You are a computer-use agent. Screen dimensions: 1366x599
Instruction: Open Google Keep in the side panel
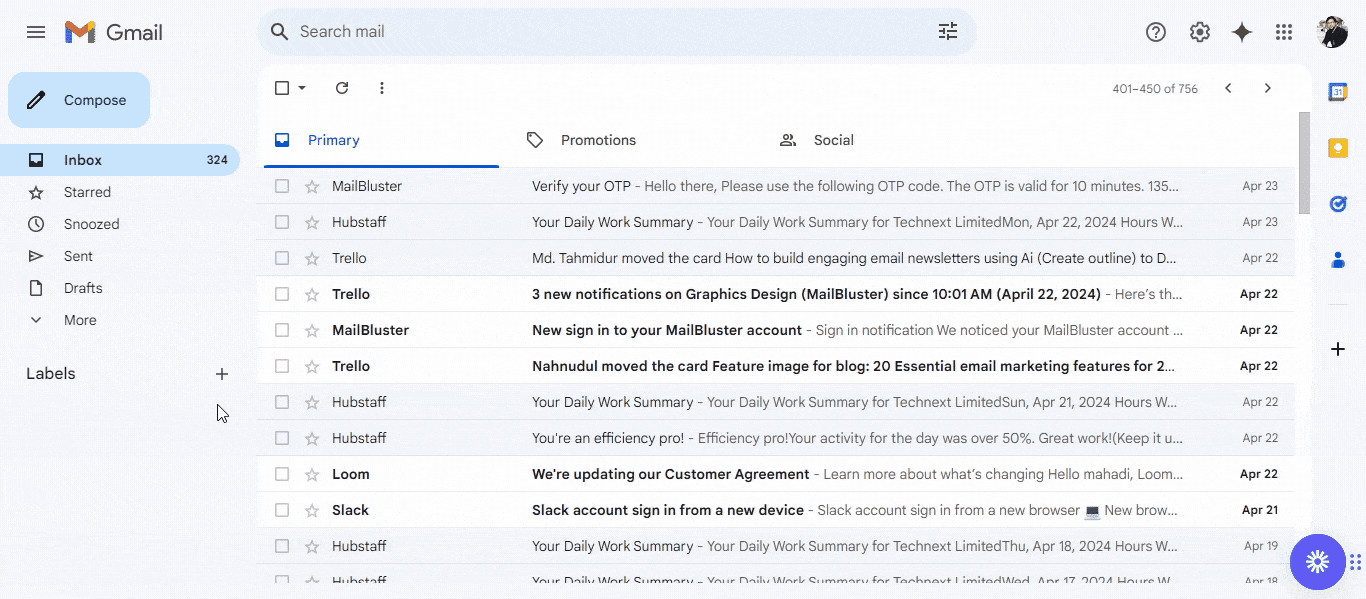click(1338, 148)
